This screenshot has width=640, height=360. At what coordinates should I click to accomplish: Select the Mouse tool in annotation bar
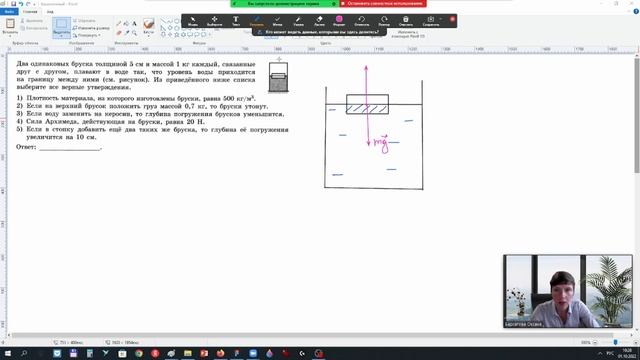pos(193,21)
